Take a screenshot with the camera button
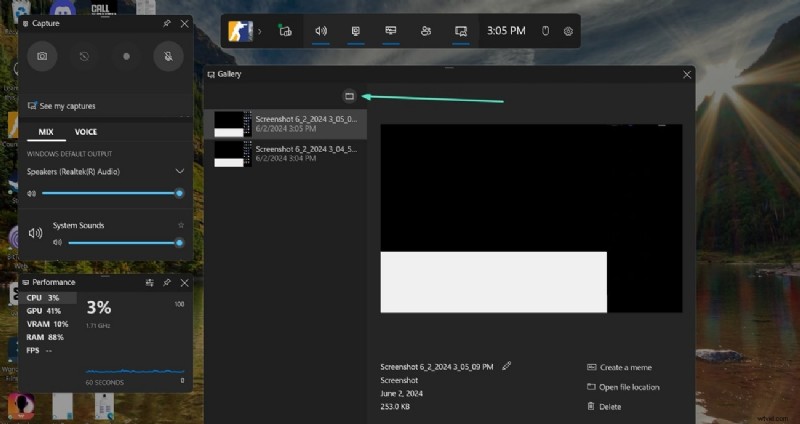 pos(42,57)
